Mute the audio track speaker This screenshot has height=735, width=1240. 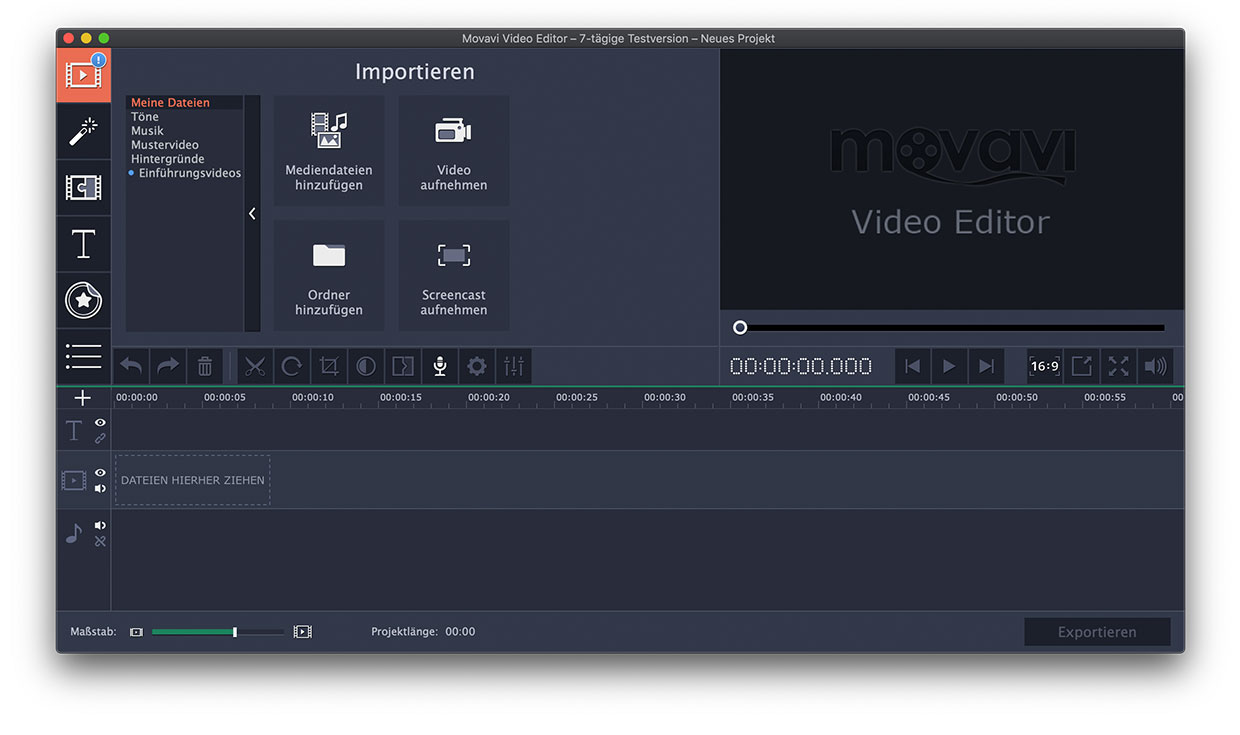(x=100, y=525)
